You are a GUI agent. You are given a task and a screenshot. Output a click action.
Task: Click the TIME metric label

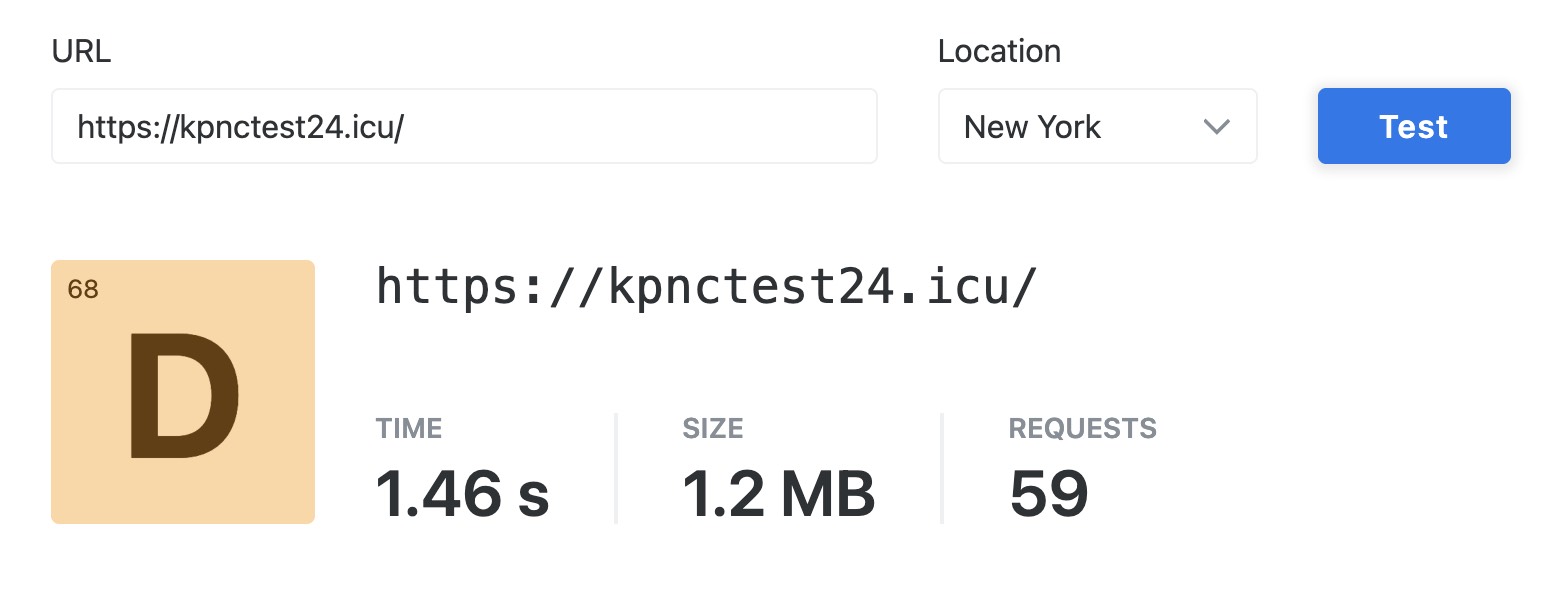(x=409, y=429)
